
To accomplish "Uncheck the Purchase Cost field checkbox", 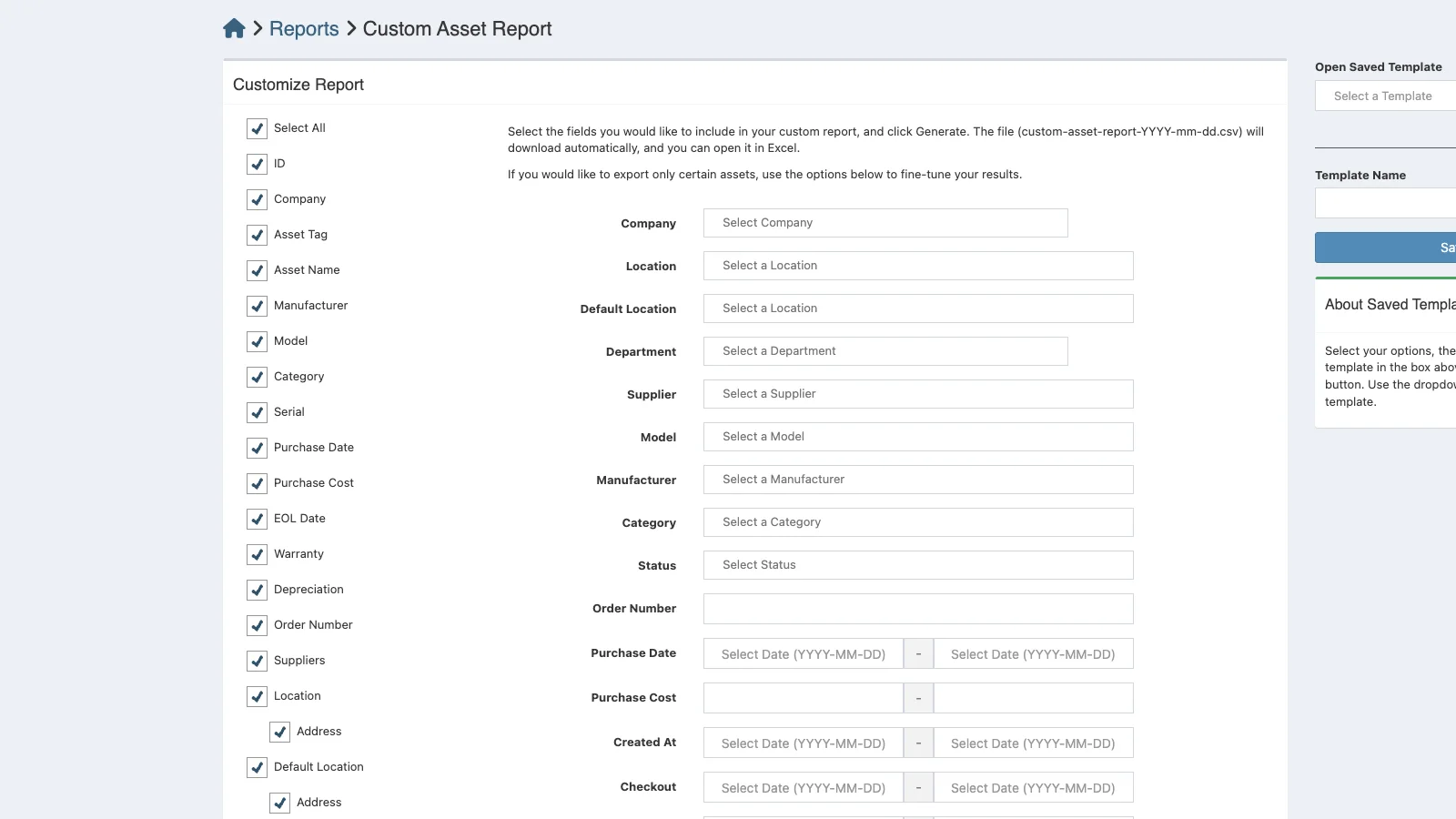I will (x=257, y=483).
